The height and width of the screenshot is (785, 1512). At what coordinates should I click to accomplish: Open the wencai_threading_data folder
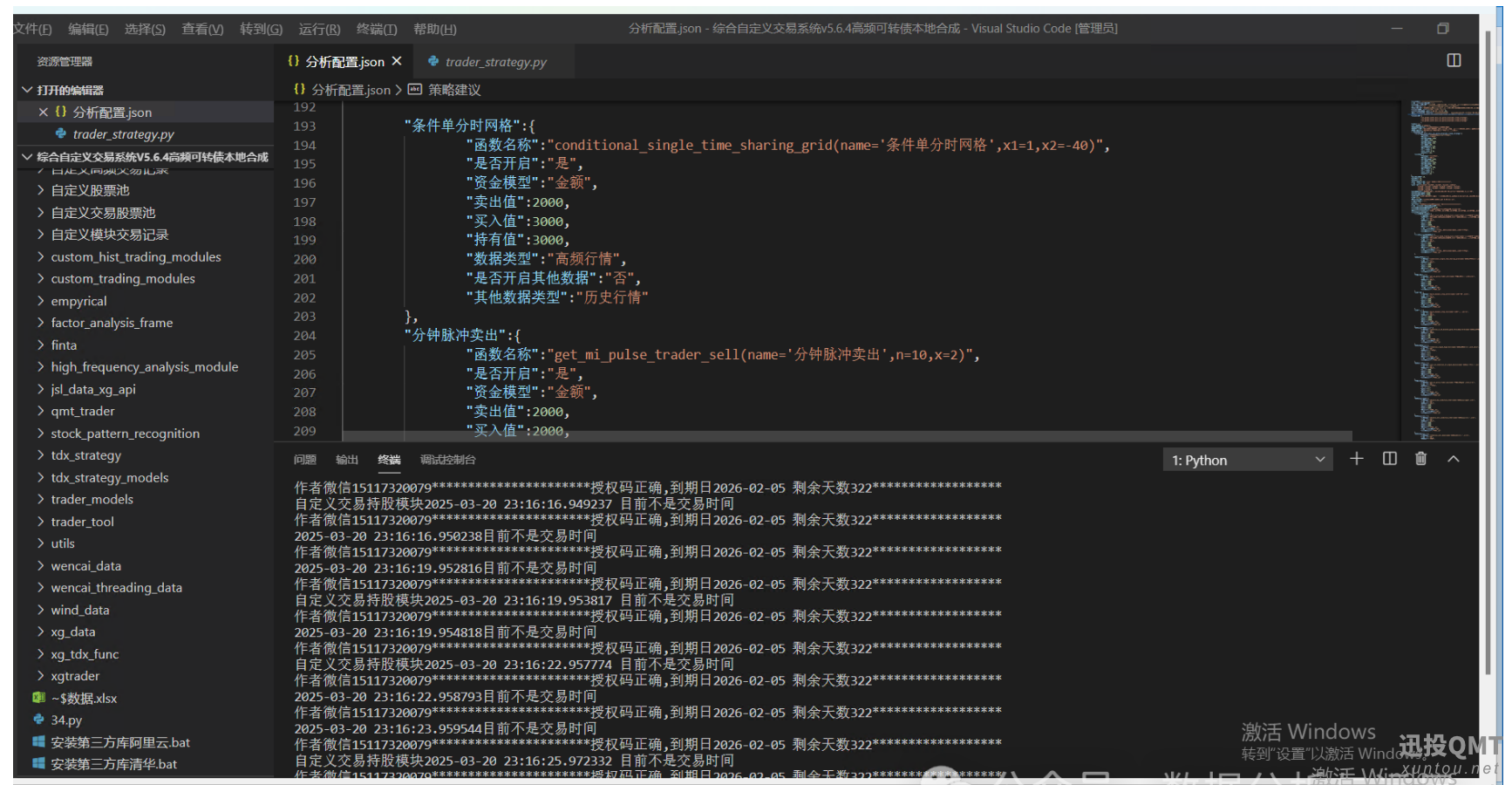[117, 588]
